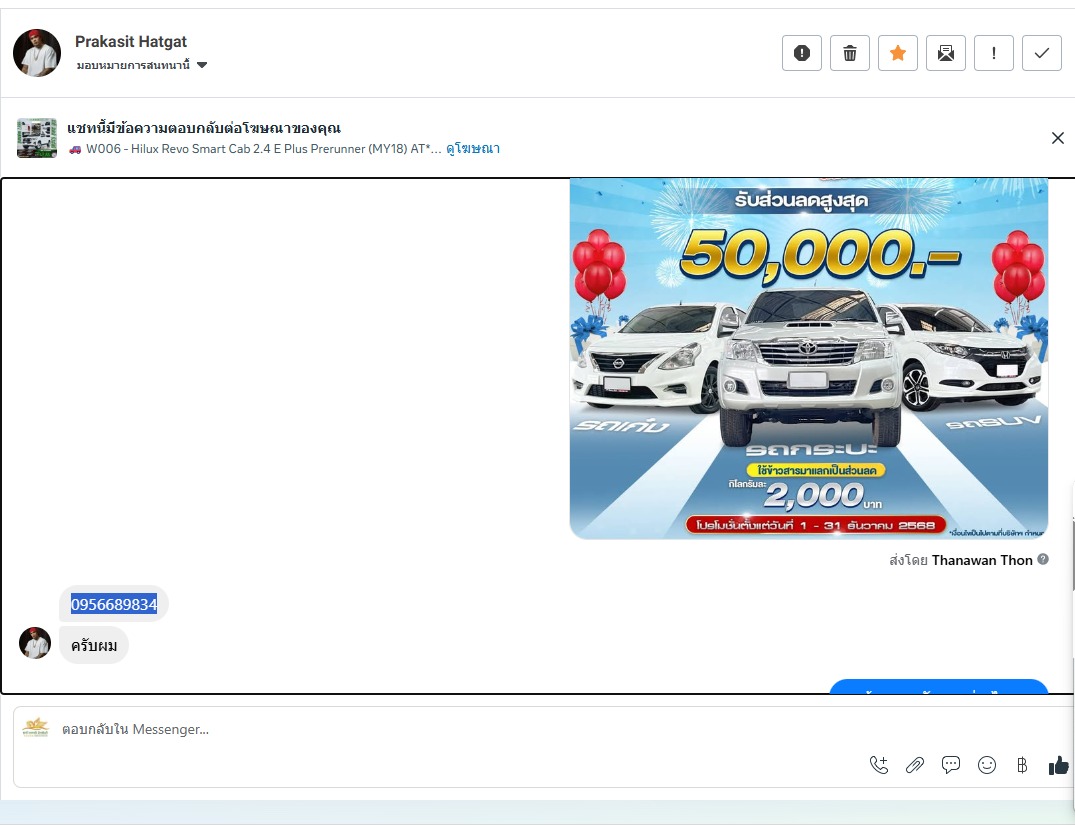
Task: Click the ad thumbnail in banner
Action: pyautogui.click(x=37, y=138)
